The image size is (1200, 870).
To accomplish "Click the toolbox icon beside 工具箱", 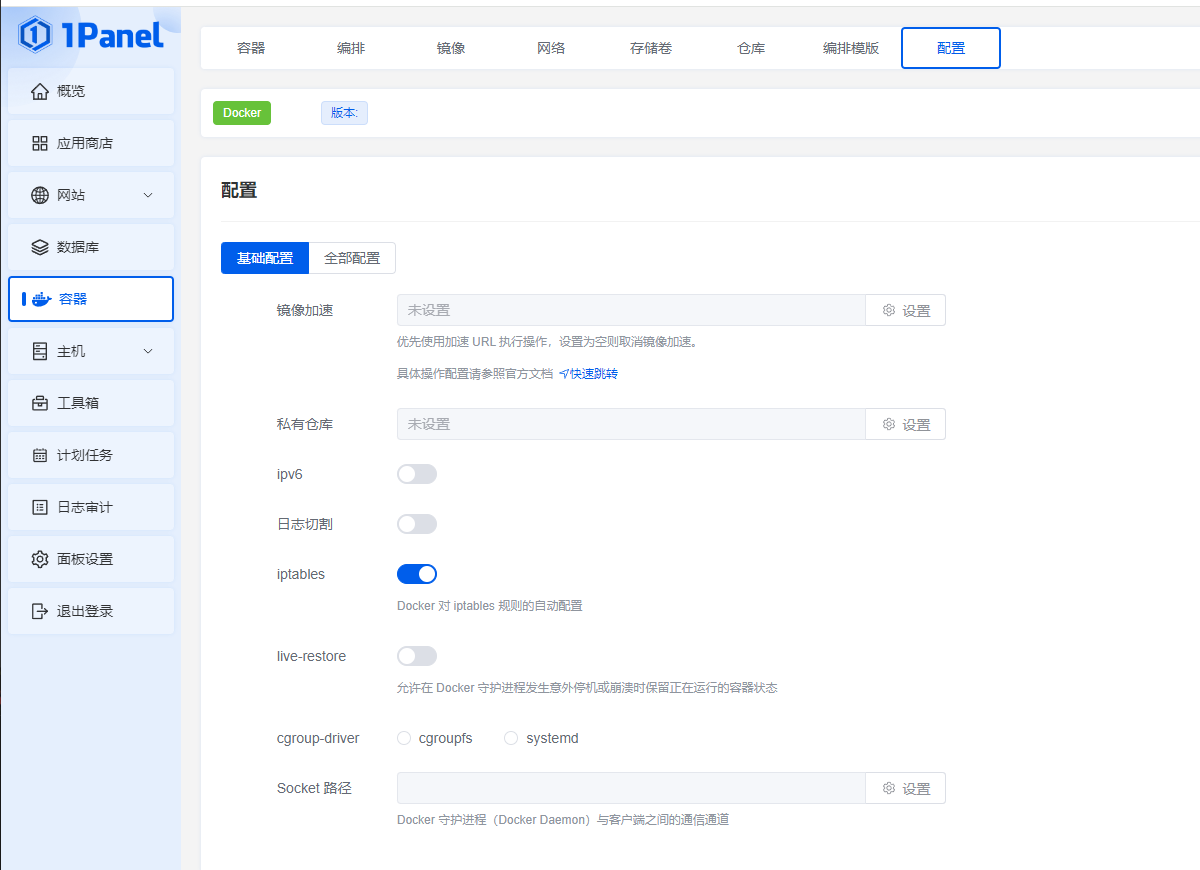I will (40, 403).
